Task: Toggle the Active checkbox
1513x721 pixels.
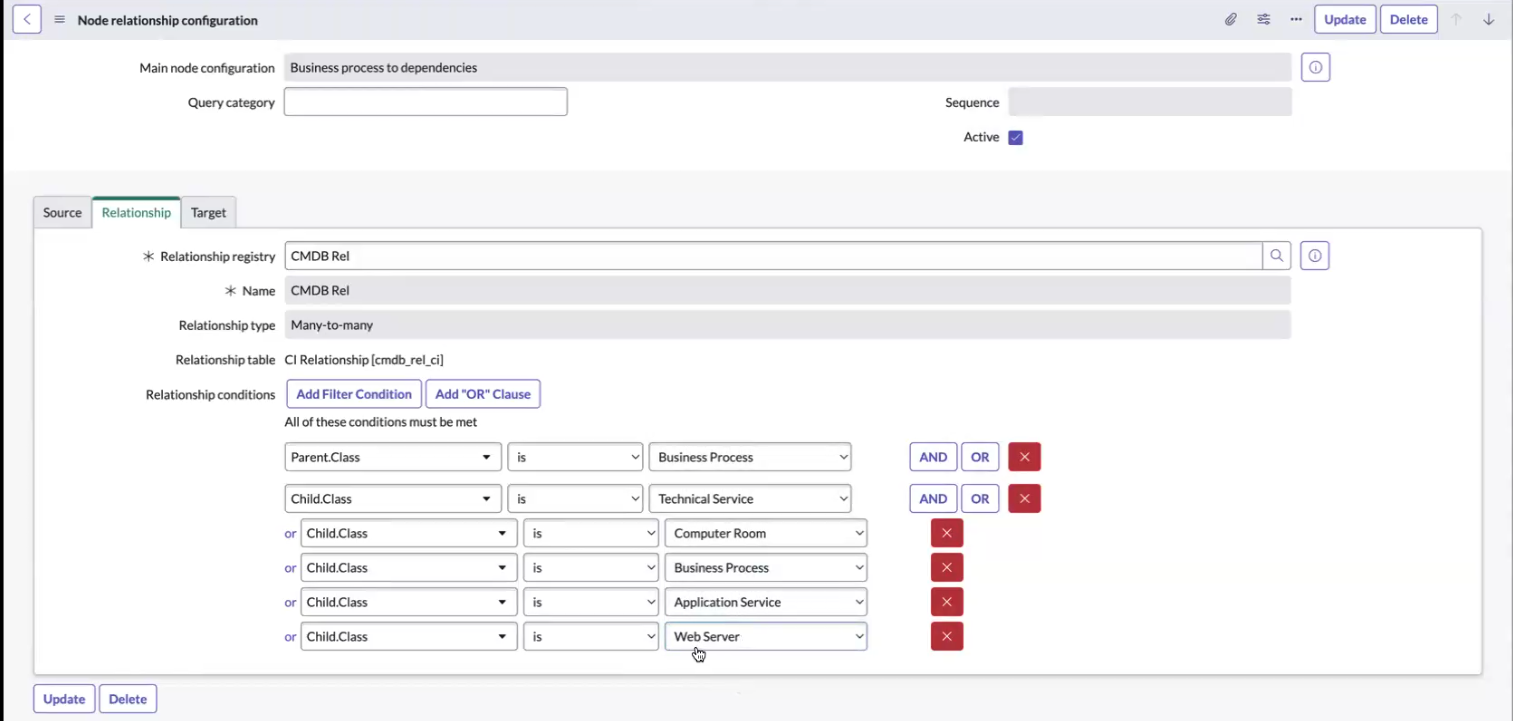Action: pyautogui.click(x=1016, y=137)
